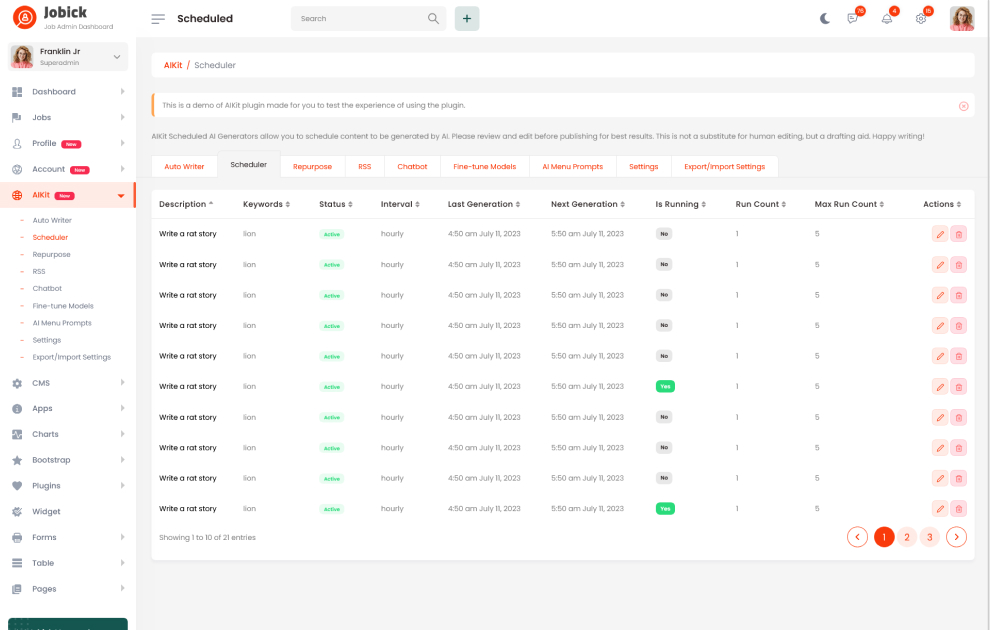Sort table by Description column

tap(186, 204)
